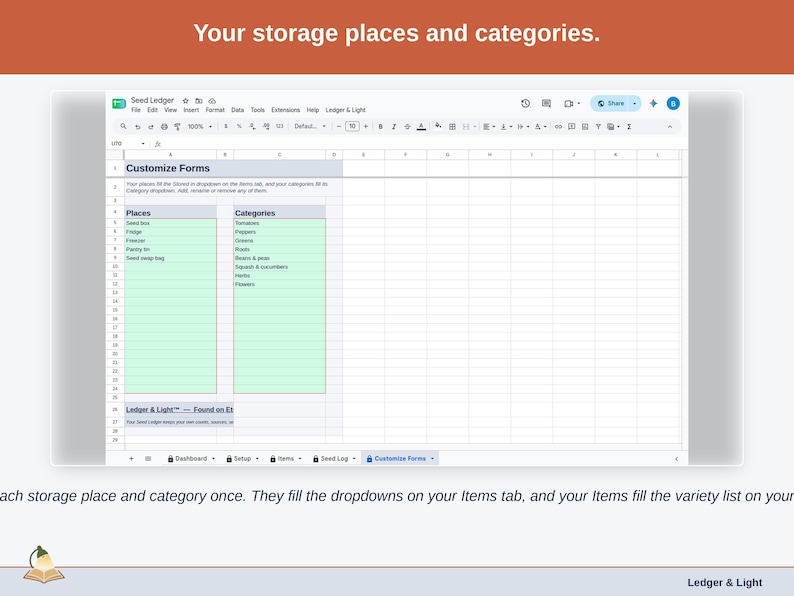794x596 pixels.
Task: Click the merge cells icon
Action: click(x=466, y=127)
